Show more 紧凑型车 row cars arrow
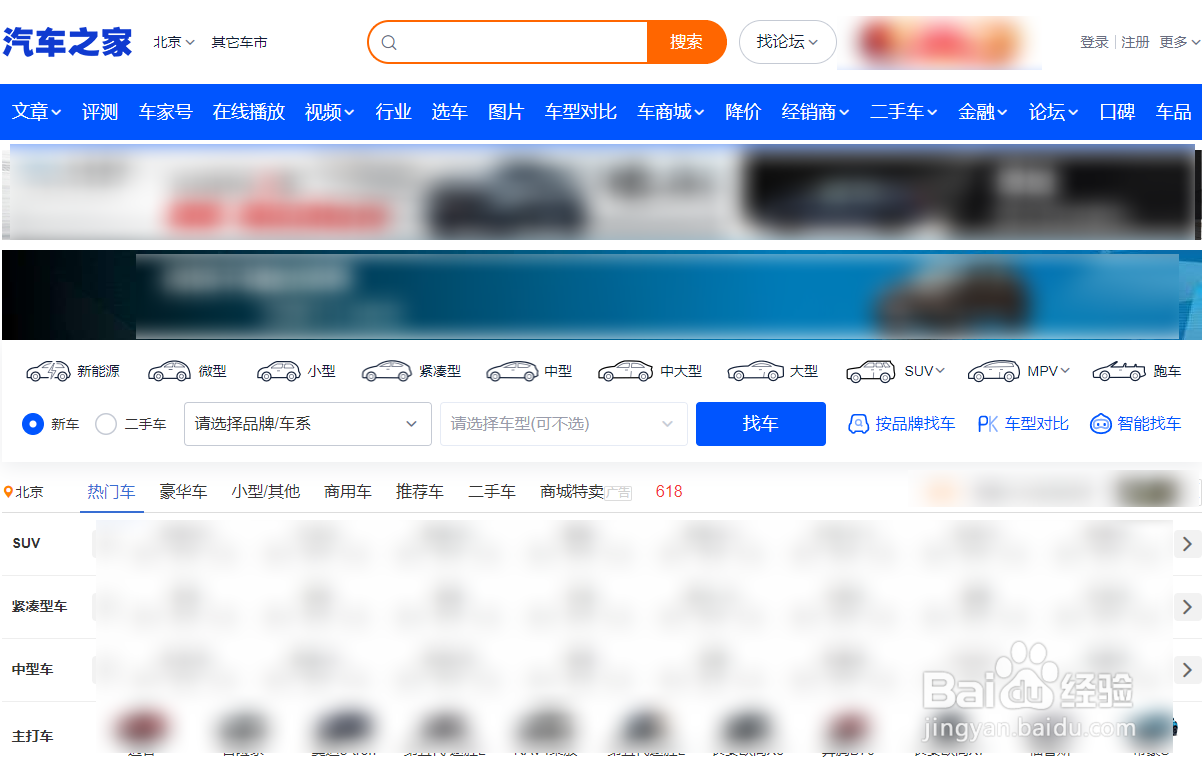This screenshot has height=769, width=1202. click(x=1187, y=607)
